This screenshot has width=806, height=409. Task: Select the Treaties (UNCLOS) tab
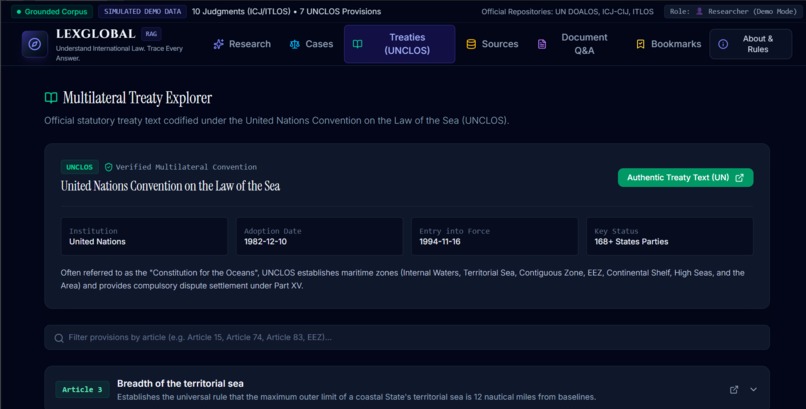(x=399, y=44)
